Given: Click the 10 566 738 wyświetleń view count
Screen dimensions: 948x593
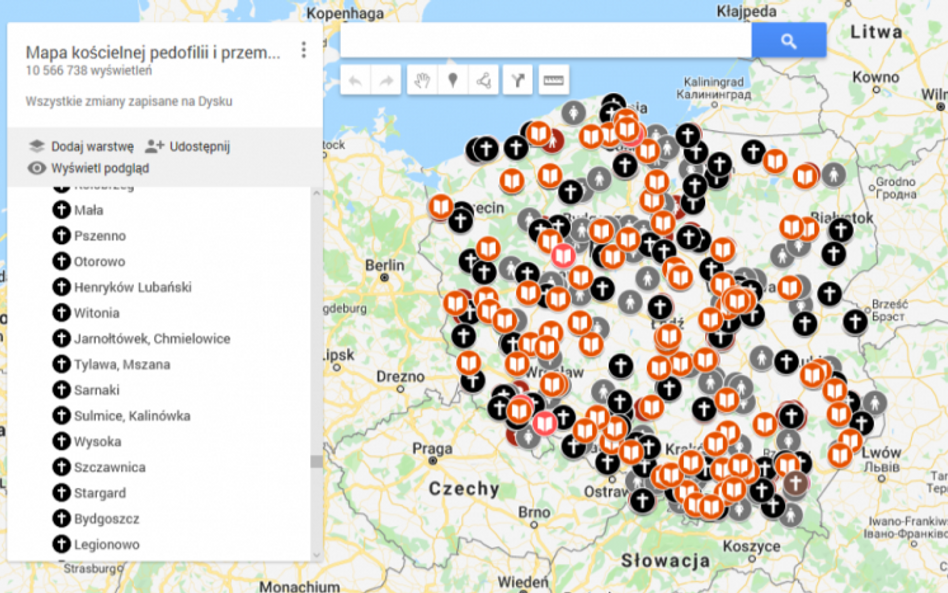Looking at the screenshot, I should click(89, 71).
